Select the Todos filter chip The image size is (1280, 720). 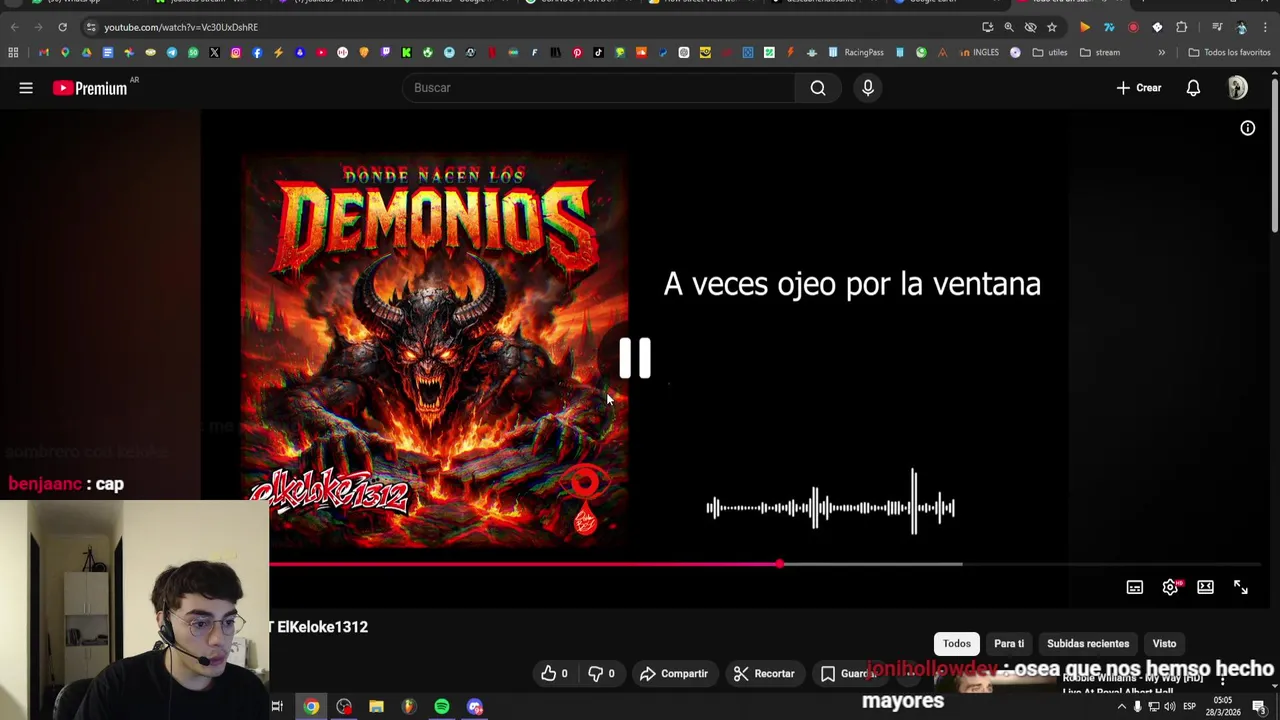pos(957,644)
